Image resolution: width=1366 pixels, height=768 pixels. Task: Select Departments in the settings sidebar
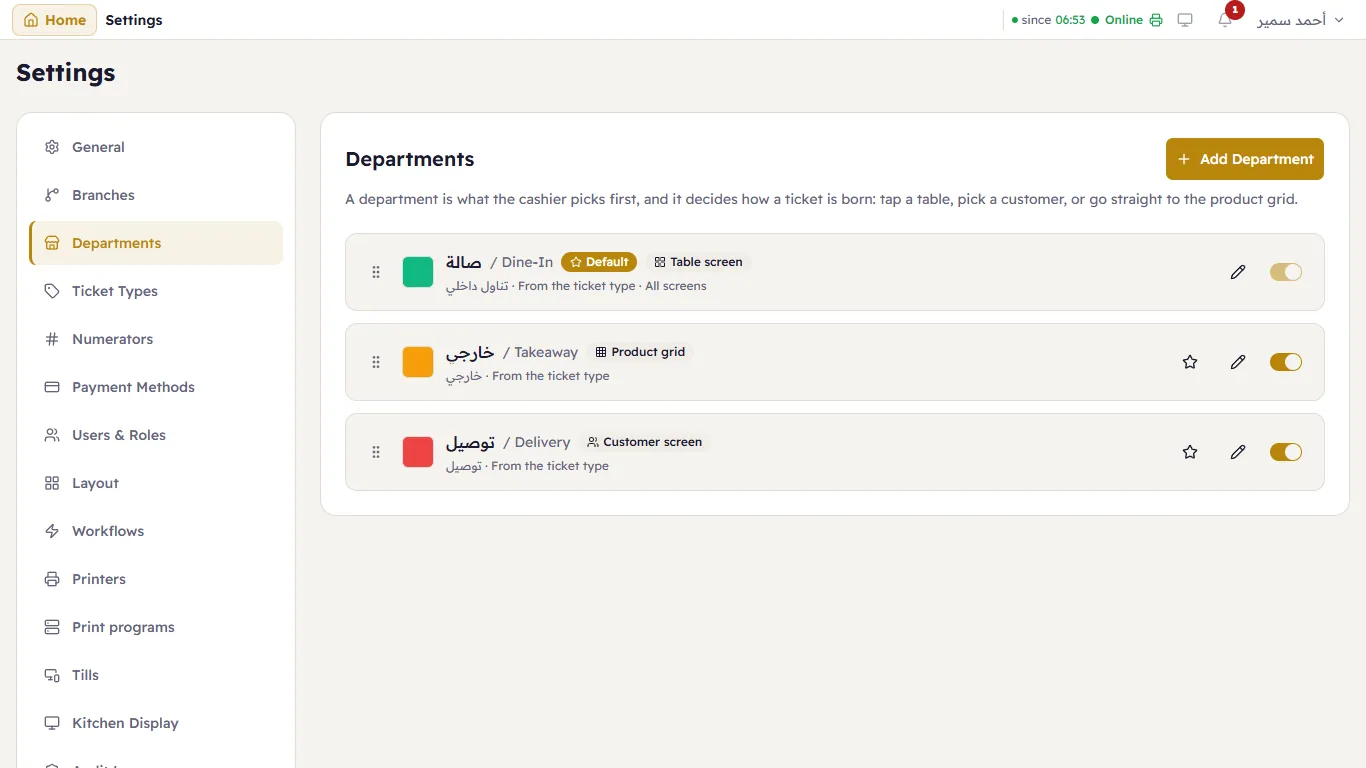click(x=156, y=243)
